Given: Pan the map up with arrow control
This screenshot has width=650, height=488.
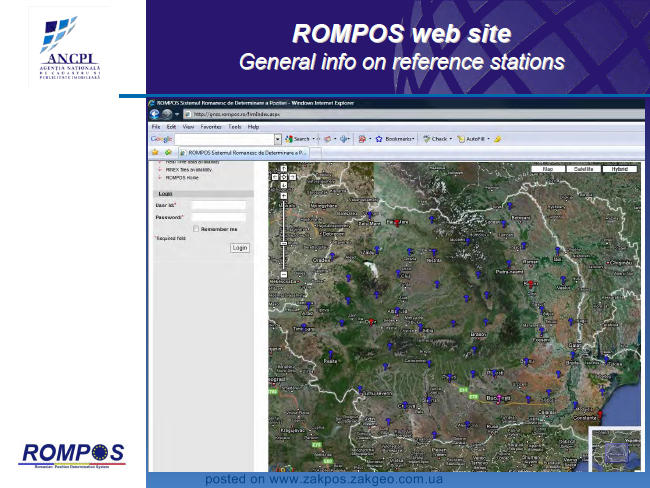Looking at the screenshot, I should point(284,169).
